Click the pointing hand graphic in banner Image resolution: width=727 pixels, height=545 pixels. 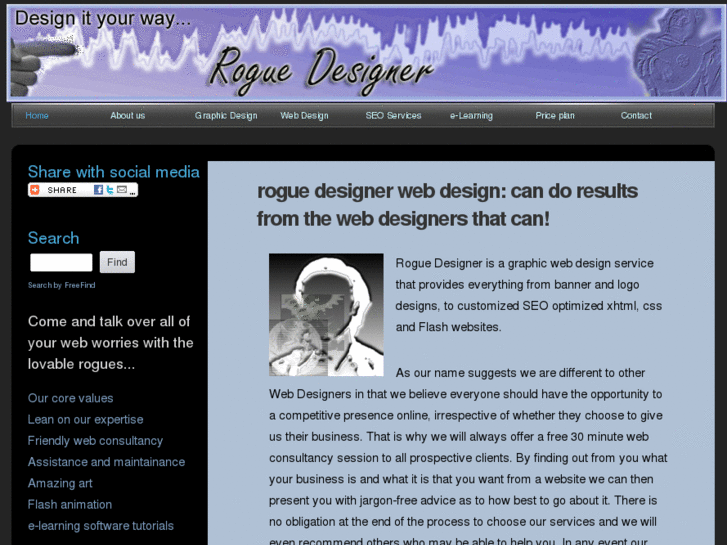coord(44,65)
